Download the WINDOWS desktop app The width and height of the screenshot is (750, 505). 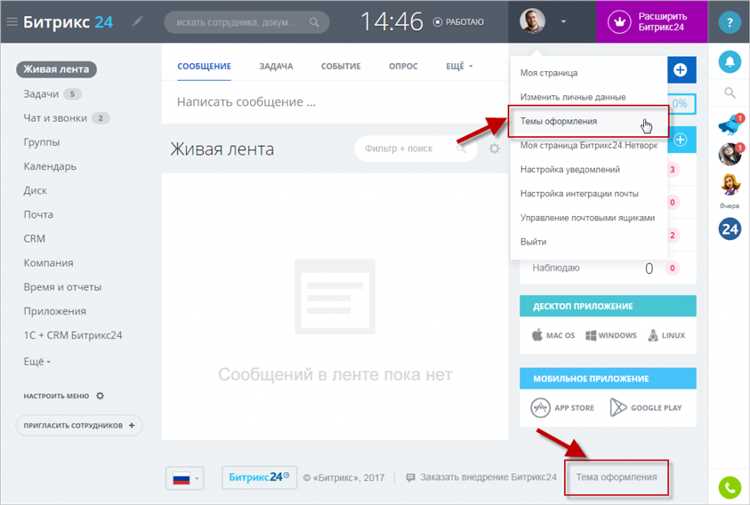[611, 335]
